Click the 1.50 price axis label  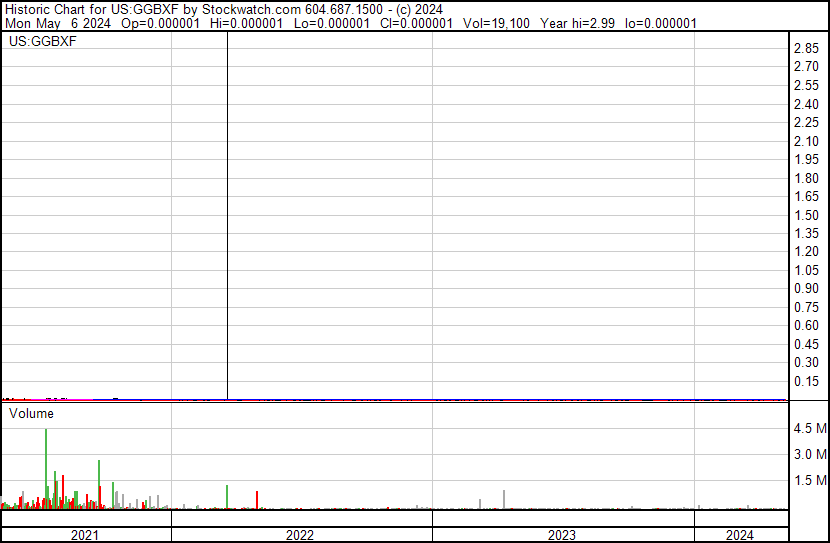806,215
